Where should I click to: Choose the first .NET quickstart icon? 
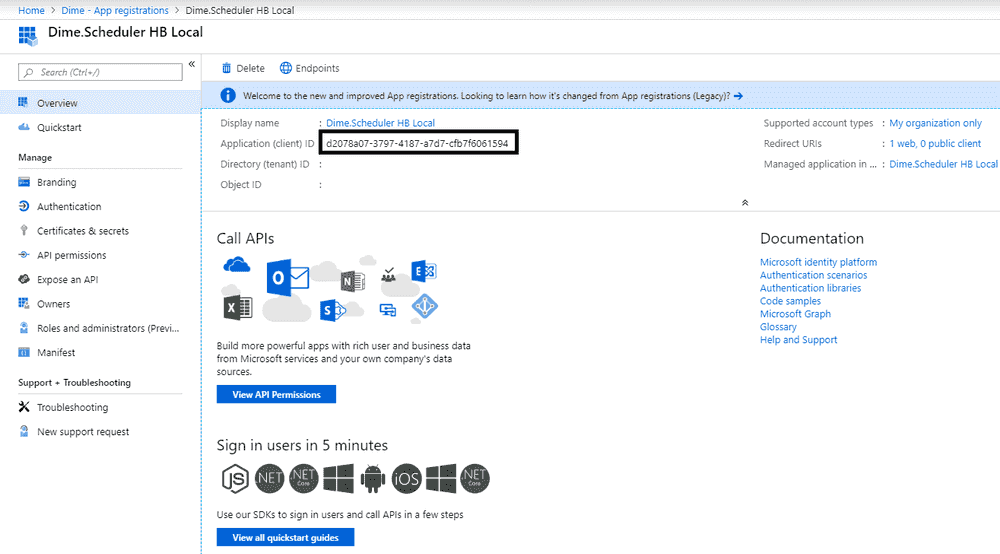tap(270, 479)
